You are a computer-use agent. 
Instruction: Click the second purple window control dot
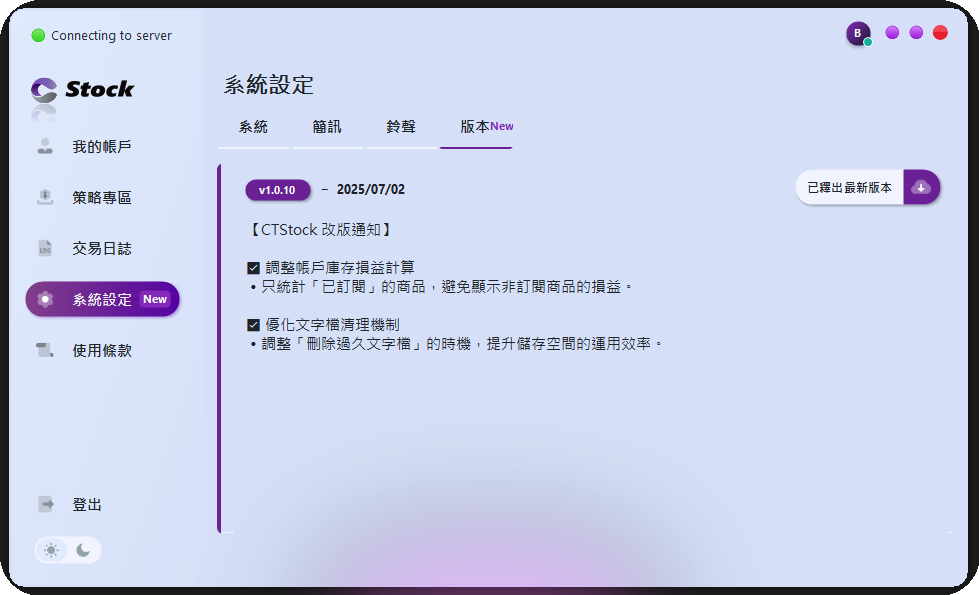point(916,32)
